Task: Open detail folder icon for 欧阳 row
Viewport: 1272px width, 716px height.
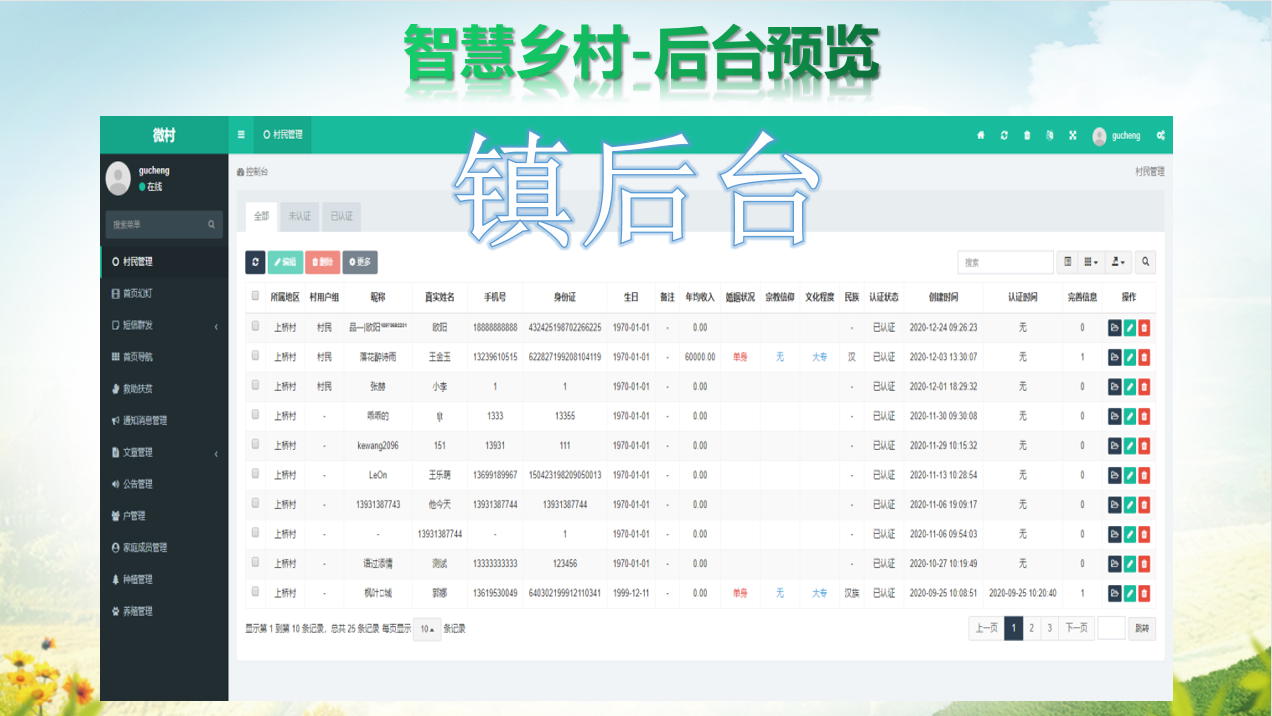Action: pos(1115,327)
